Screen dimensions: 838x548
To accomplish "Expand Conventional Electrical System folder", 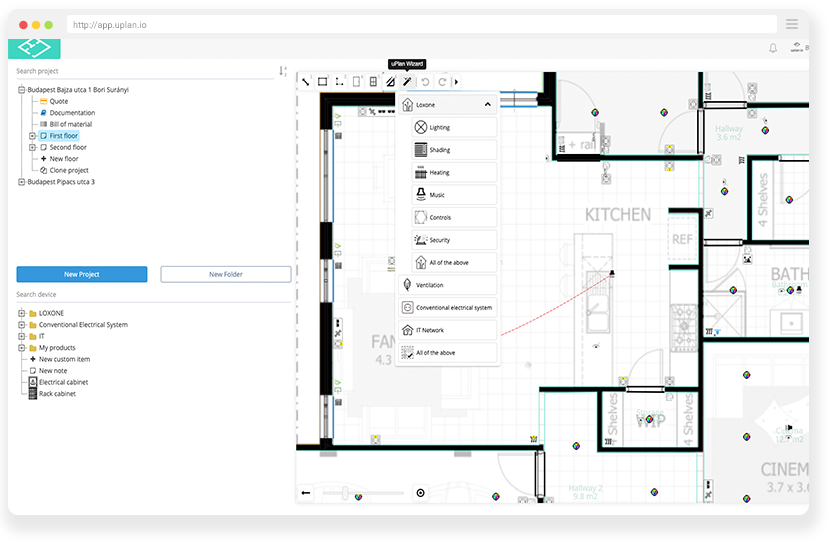I will (21, 325).
